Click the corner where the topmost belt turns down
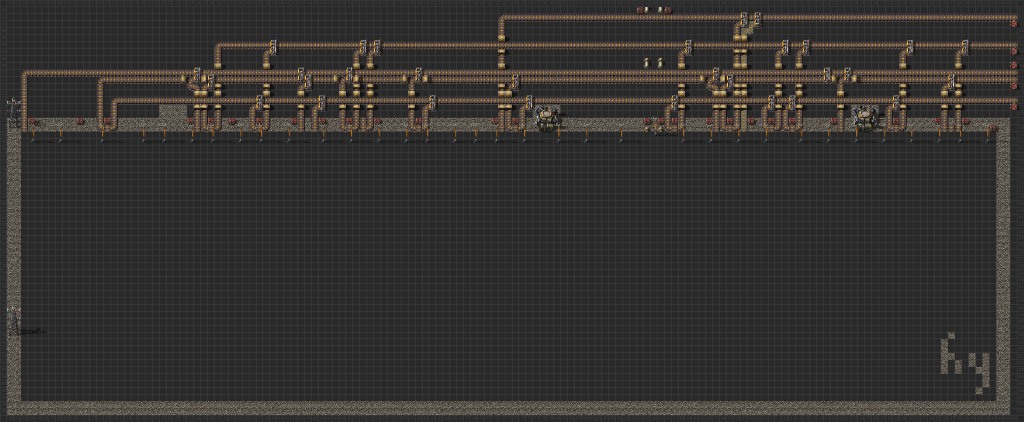This screenshot has width=1024, height=422. (x=502, y=20)
